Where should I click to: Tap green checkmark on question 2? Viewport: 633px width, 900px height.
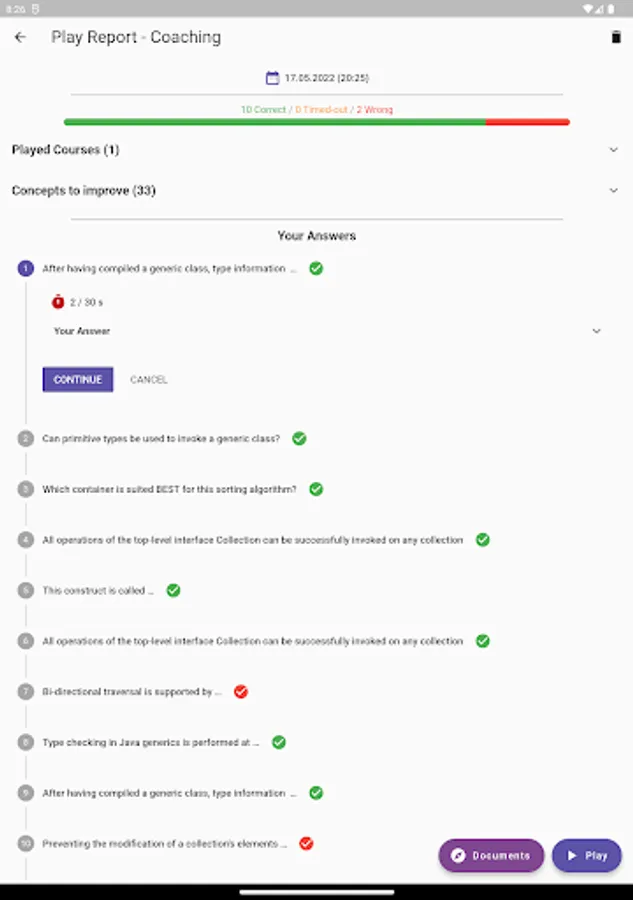tap(299, 438)
